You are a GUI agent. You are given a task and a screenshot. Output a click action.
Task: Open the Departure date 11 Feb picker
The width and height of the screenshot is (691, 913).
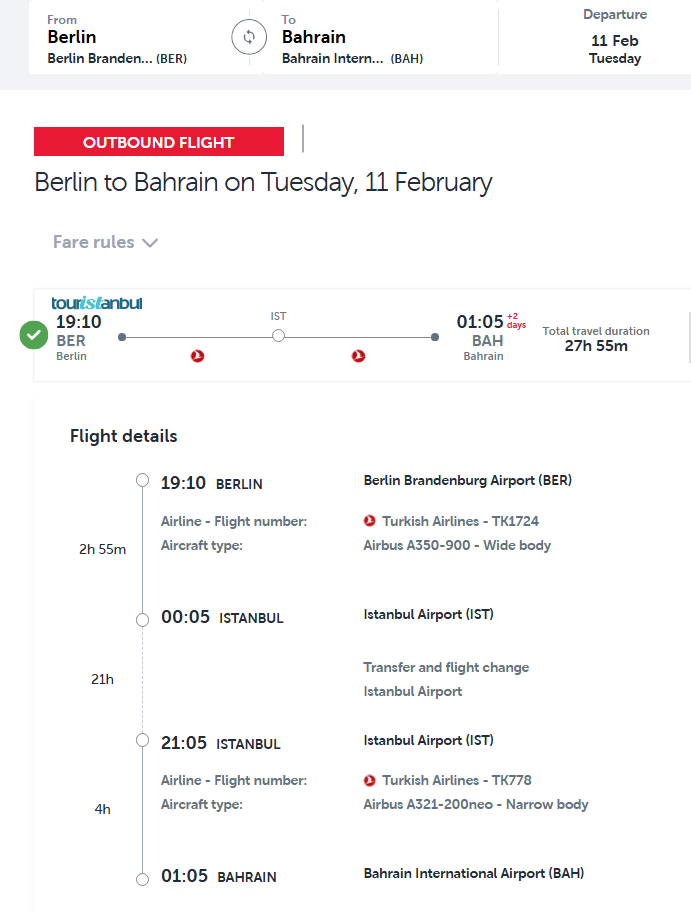coord(614,40)
